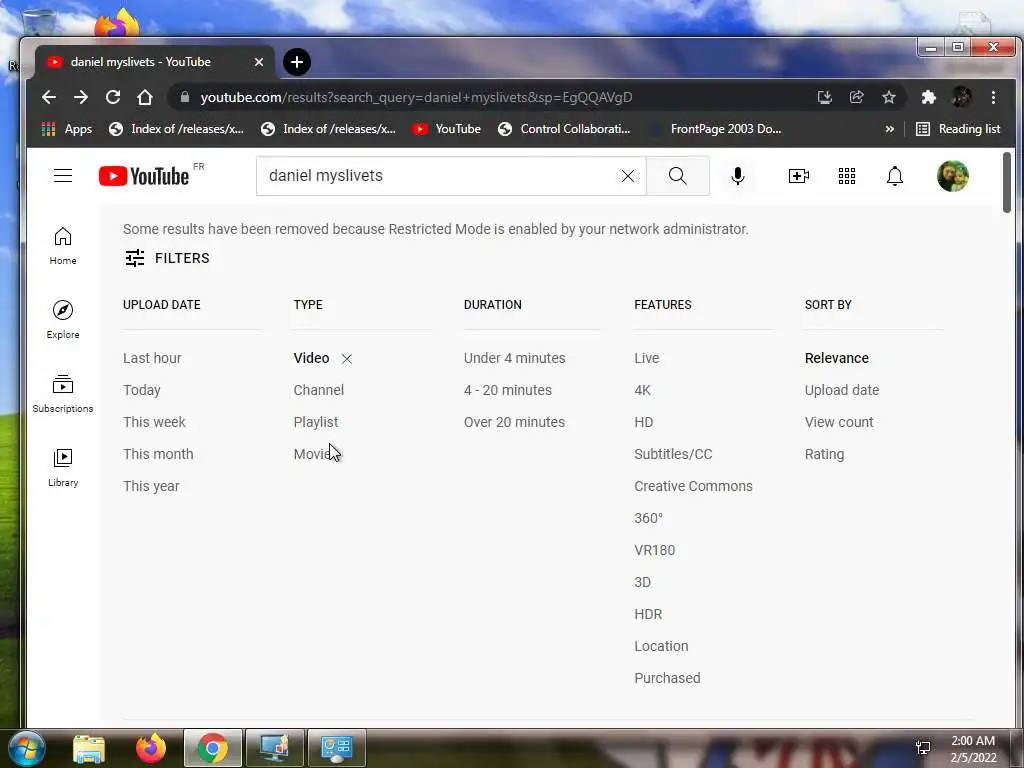The width and height of the screenshot is (1024, 768).
Task: Filter by This month
Action: pyautogui.click(x=158, y=454)
